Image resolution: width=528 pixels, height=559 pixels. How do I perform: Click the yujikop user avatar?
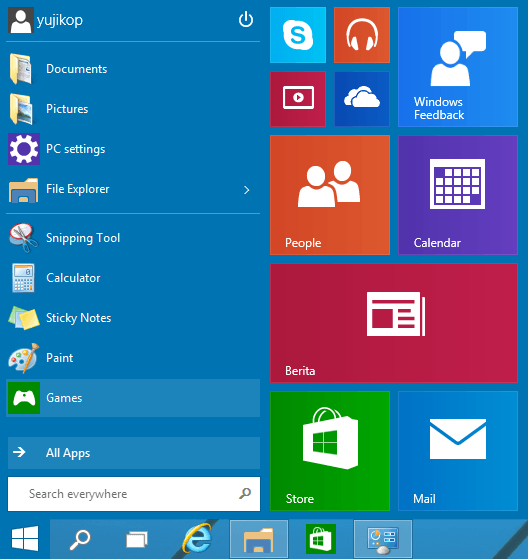click(x=21, y=20)
